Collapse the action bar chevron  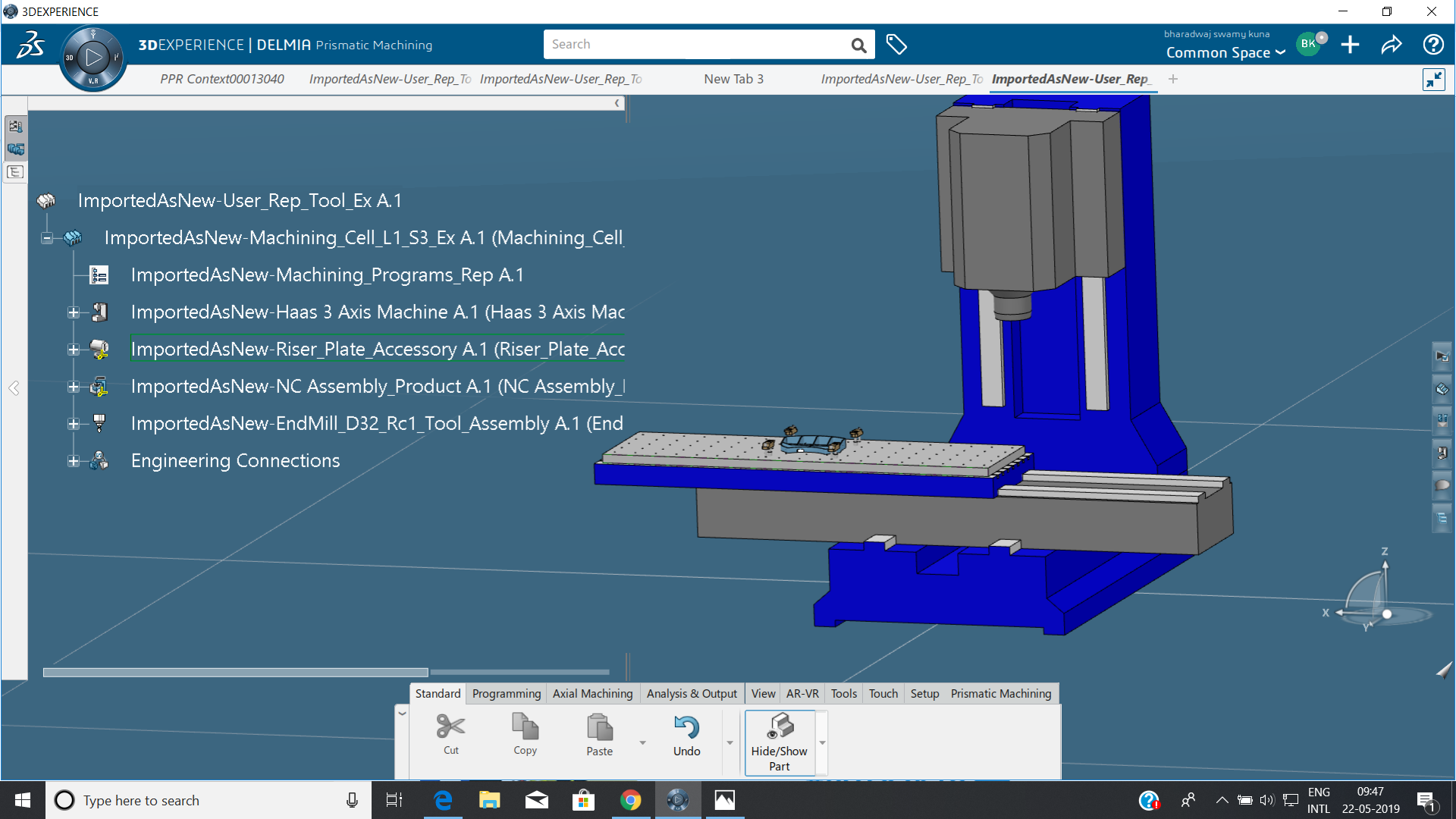402,713
